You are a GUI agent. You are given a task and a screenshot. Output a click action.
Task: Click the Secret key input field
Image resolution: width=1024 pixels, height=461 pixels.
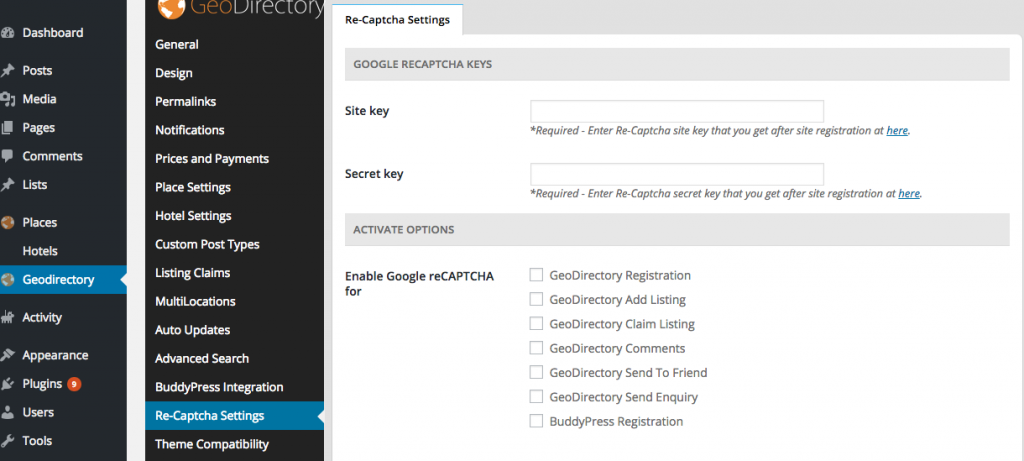click(x=677, y=174)
